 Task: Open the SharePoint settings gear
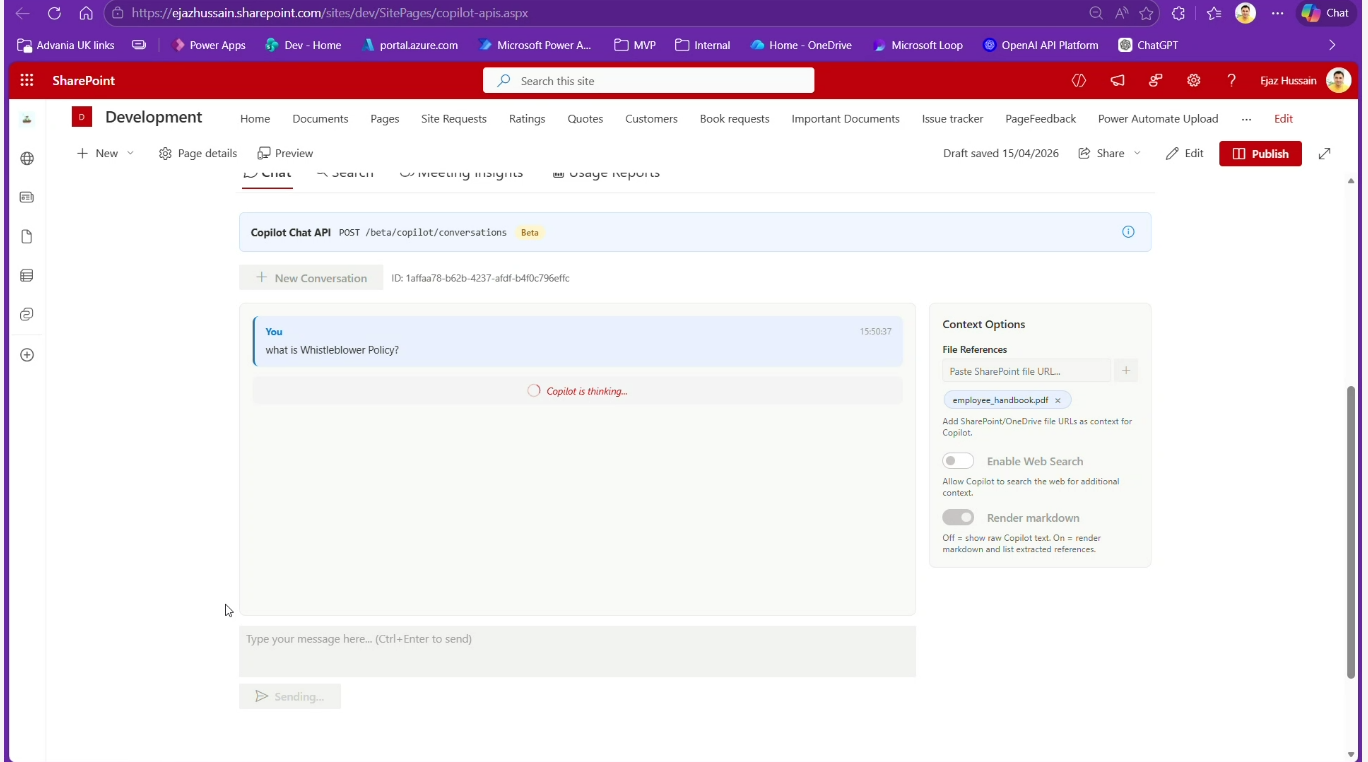[x=1193, y=81]
